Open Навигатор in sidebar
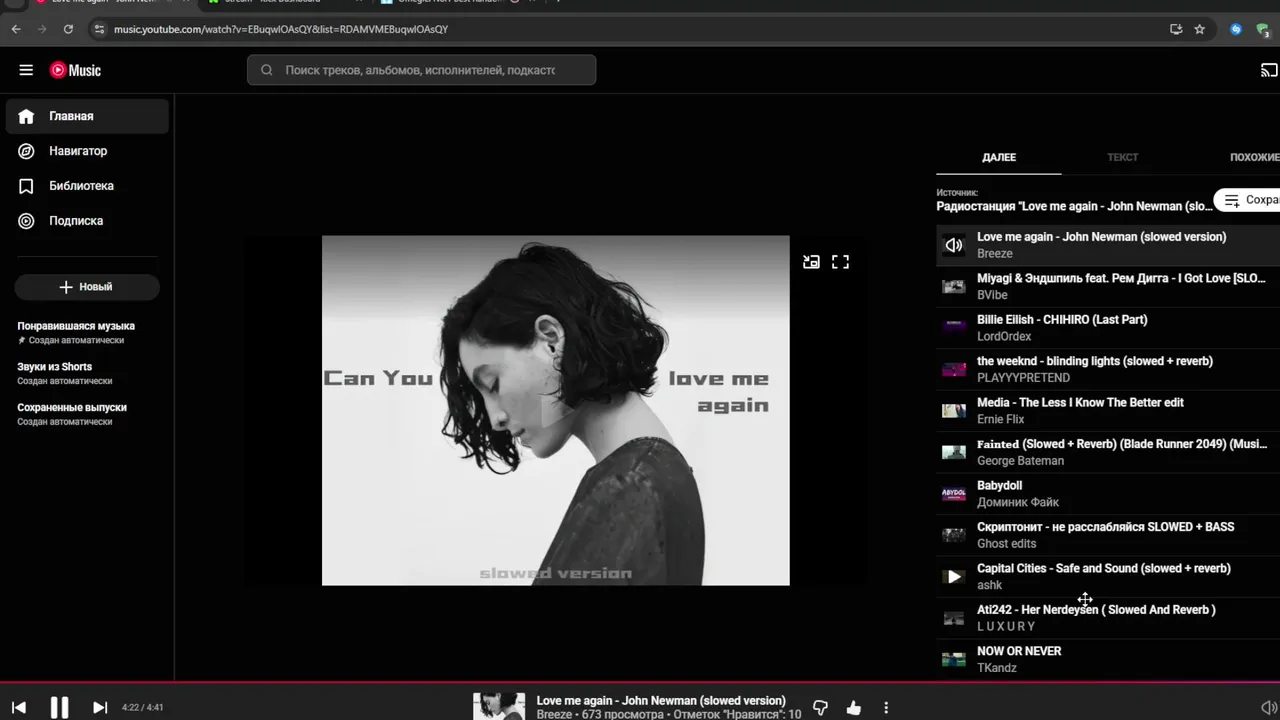The image size is (1280, 720). click(87, 151)
